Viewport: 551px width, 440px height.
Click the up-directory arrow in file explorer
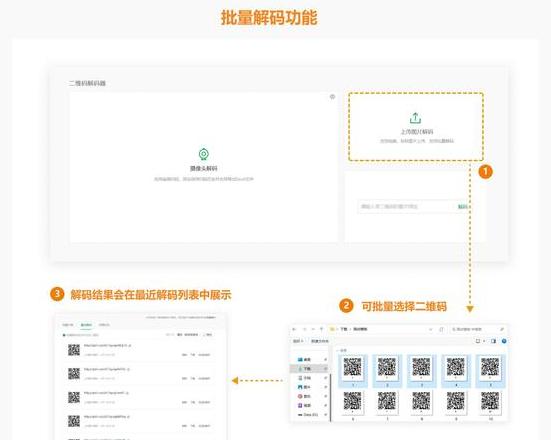click(x=321, y=329)
